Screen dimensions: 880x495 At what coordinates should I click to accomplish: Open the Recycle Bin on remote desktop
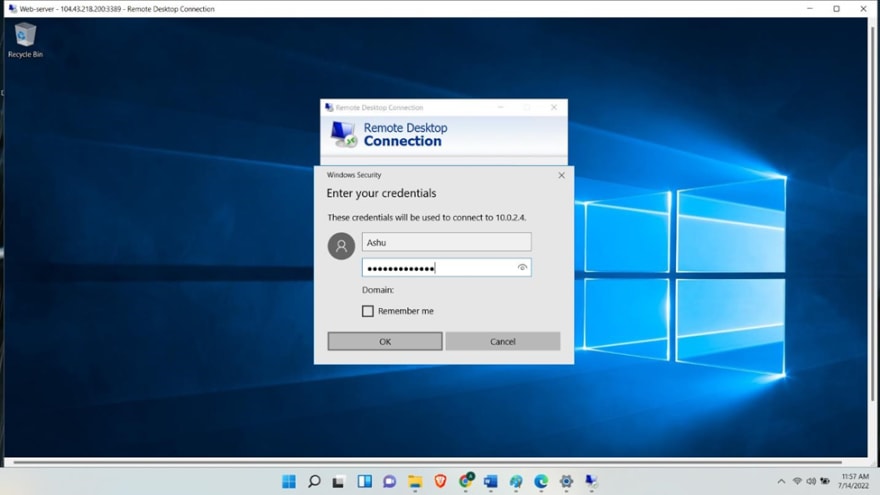coord(25,40)
